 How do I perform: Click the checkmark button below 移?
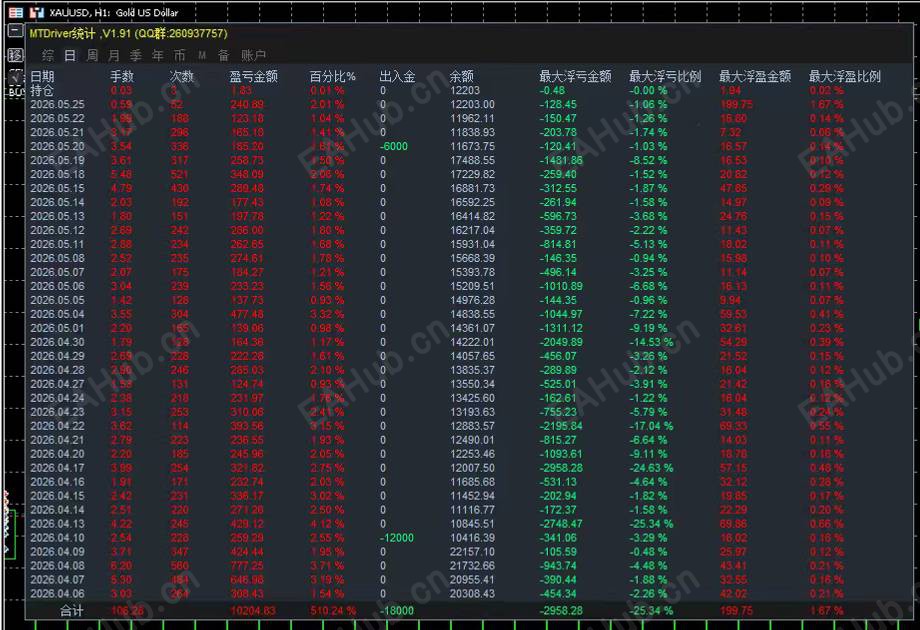pos(16,75)
